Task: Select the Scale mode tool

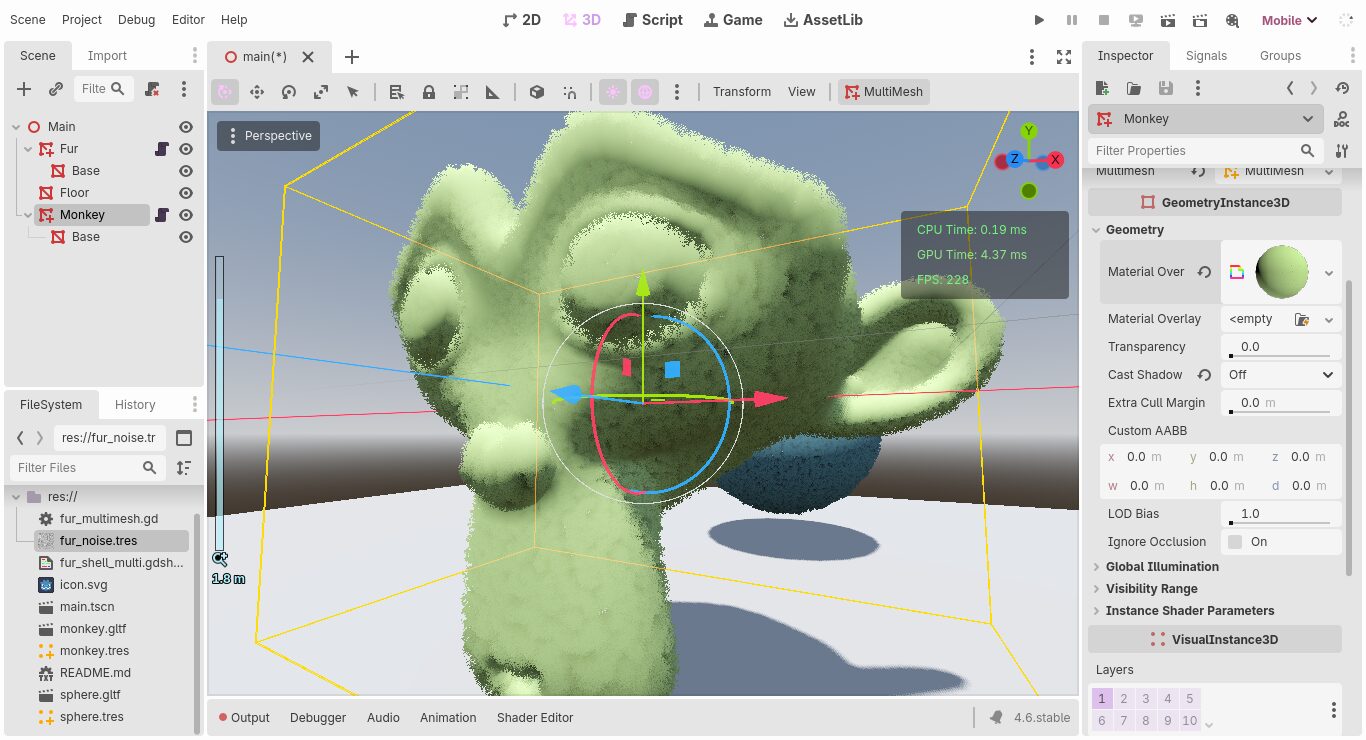Action: point(321,92)
